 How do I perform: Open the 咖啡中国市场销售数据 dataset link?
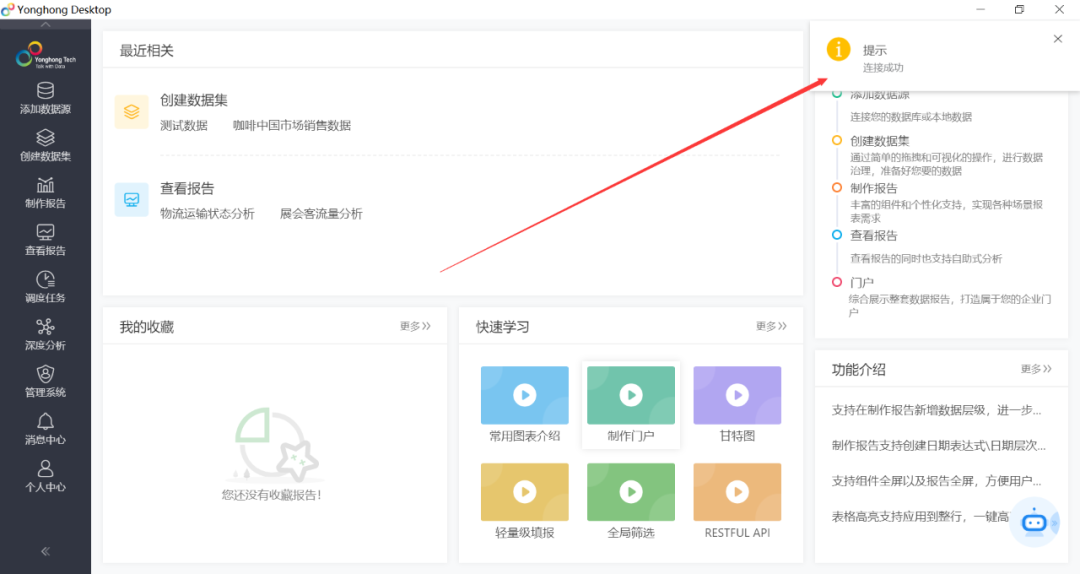292,126
